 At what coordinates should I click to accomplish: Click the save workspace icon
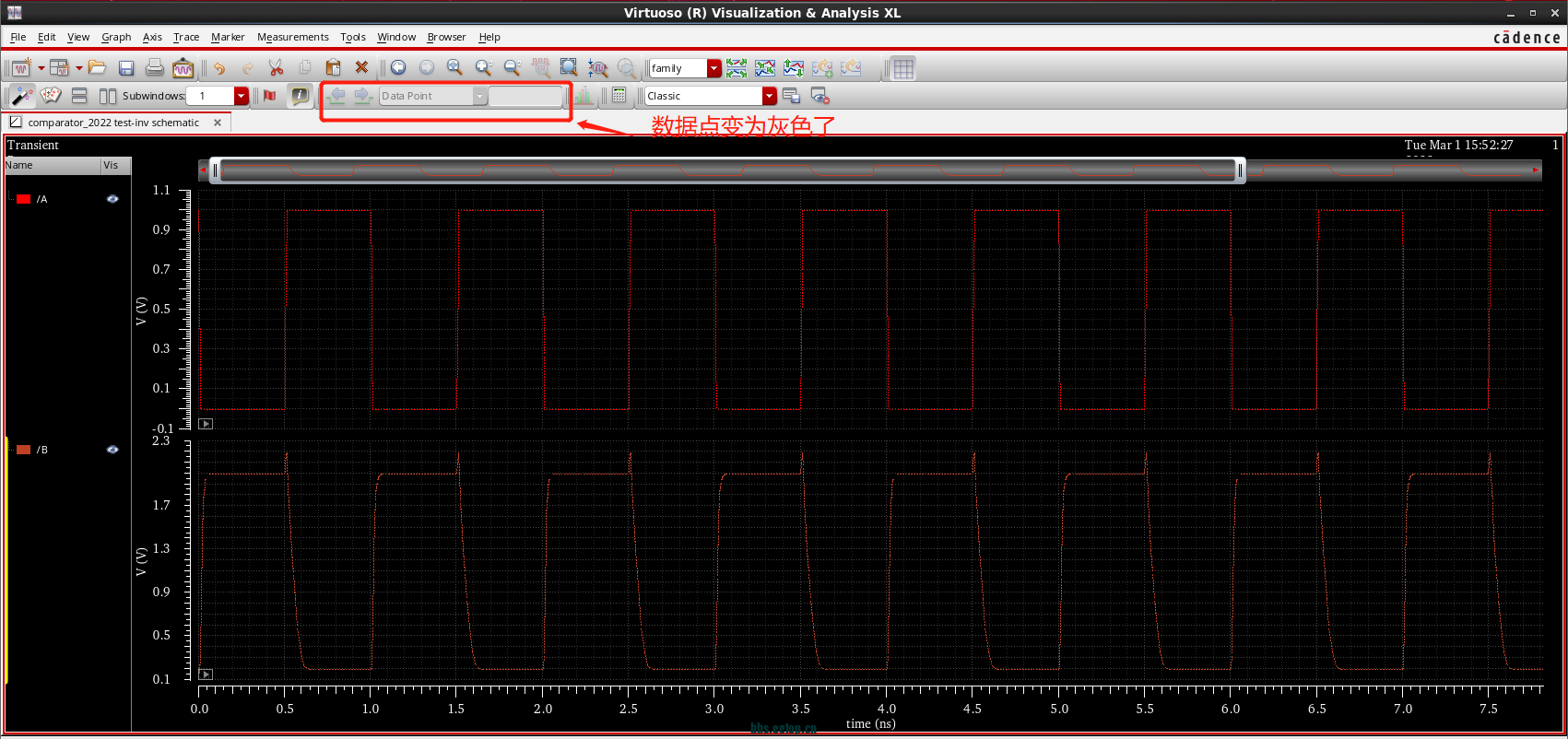pos(791,96)
